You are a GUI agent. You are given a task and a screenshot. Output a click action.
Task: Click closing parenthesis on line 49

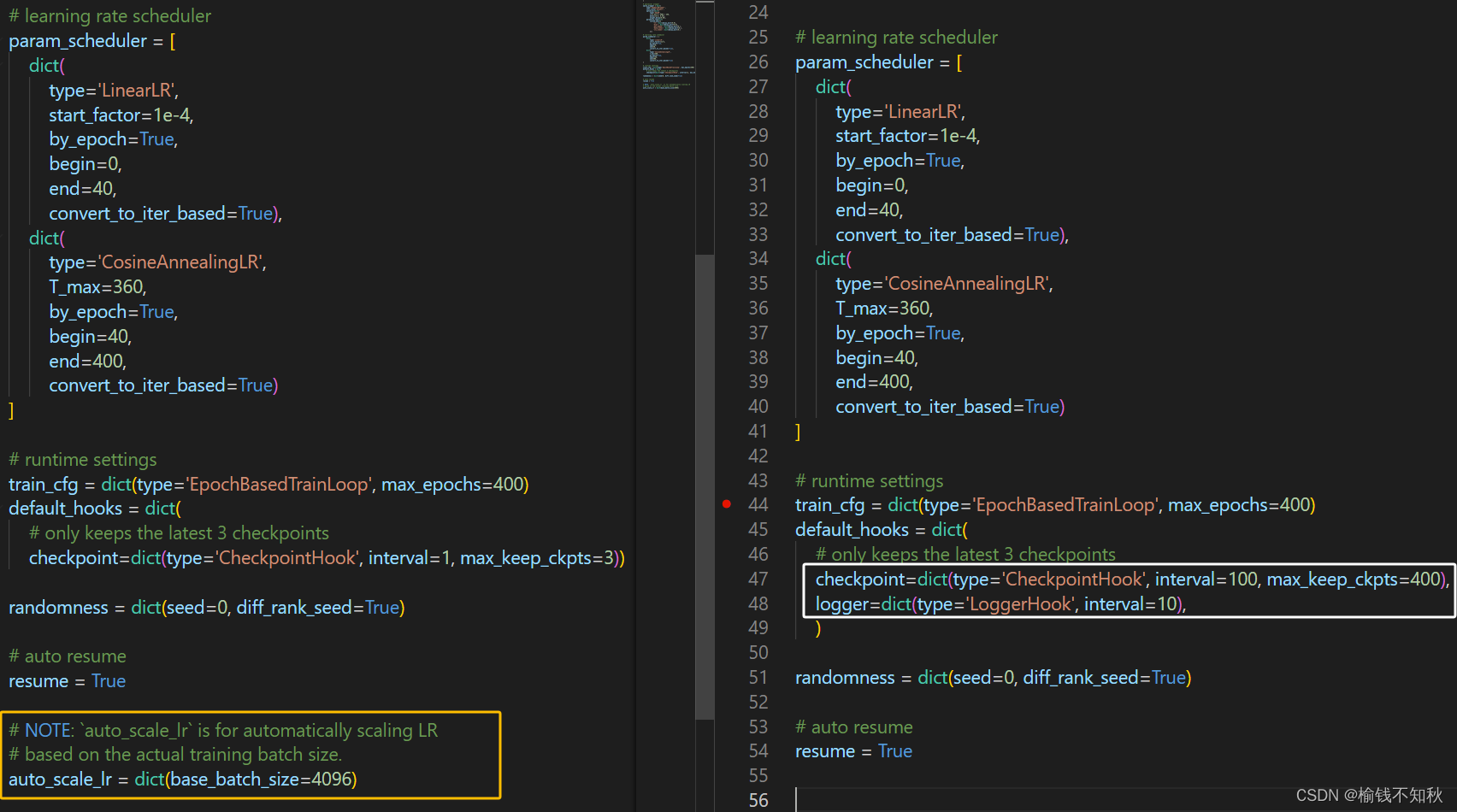[818, 628]
